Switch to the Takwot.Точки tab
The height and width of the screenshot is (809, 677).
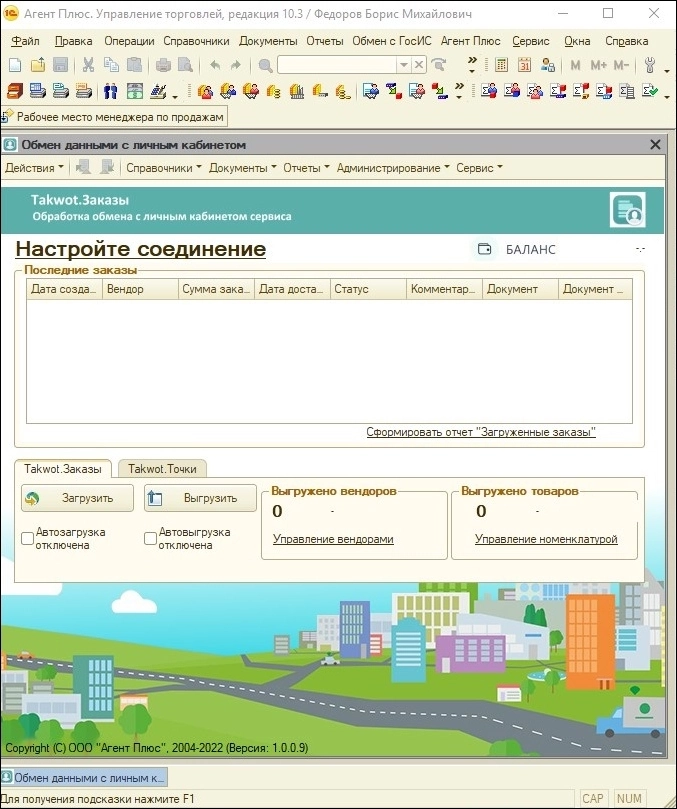tap(162, 468)
